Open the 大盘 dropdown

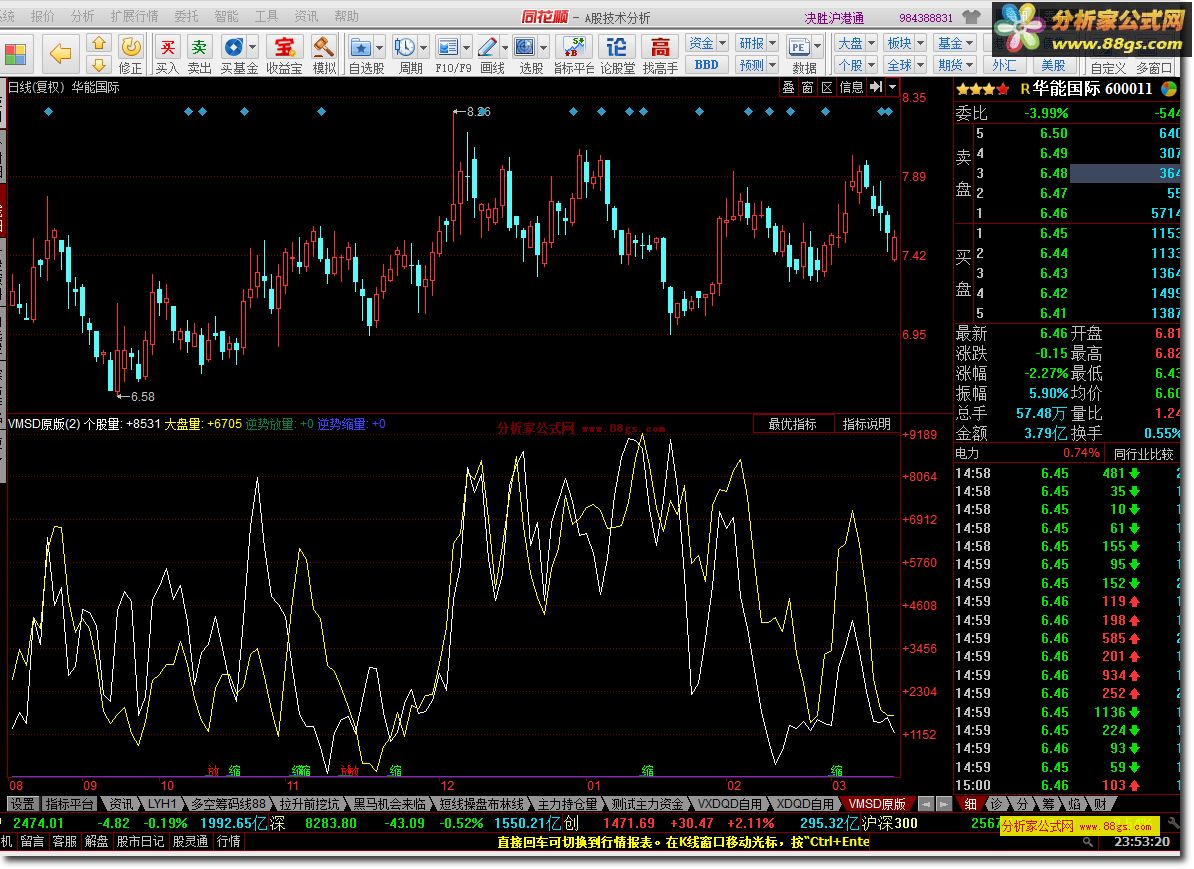[x=856, y=43]
